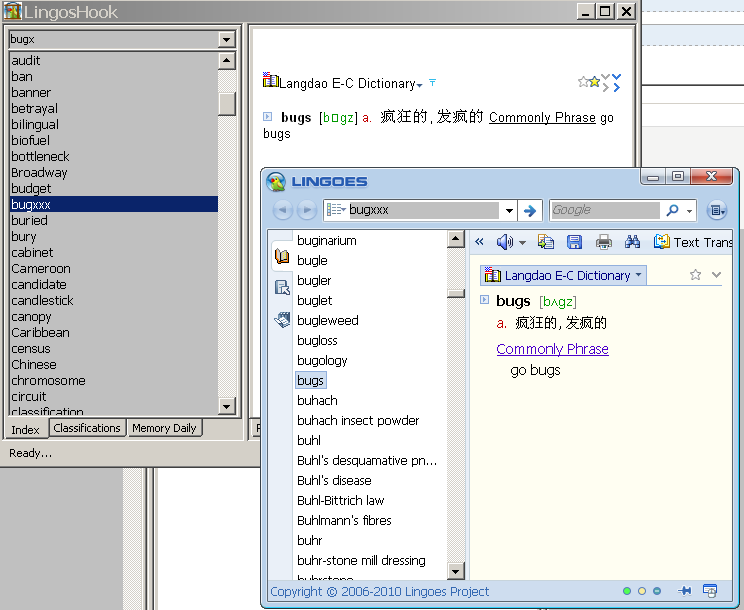This screenshot has width=744, height=610.
Task: Select the dictionary book sidebar icon
Action: coord(282,257)
